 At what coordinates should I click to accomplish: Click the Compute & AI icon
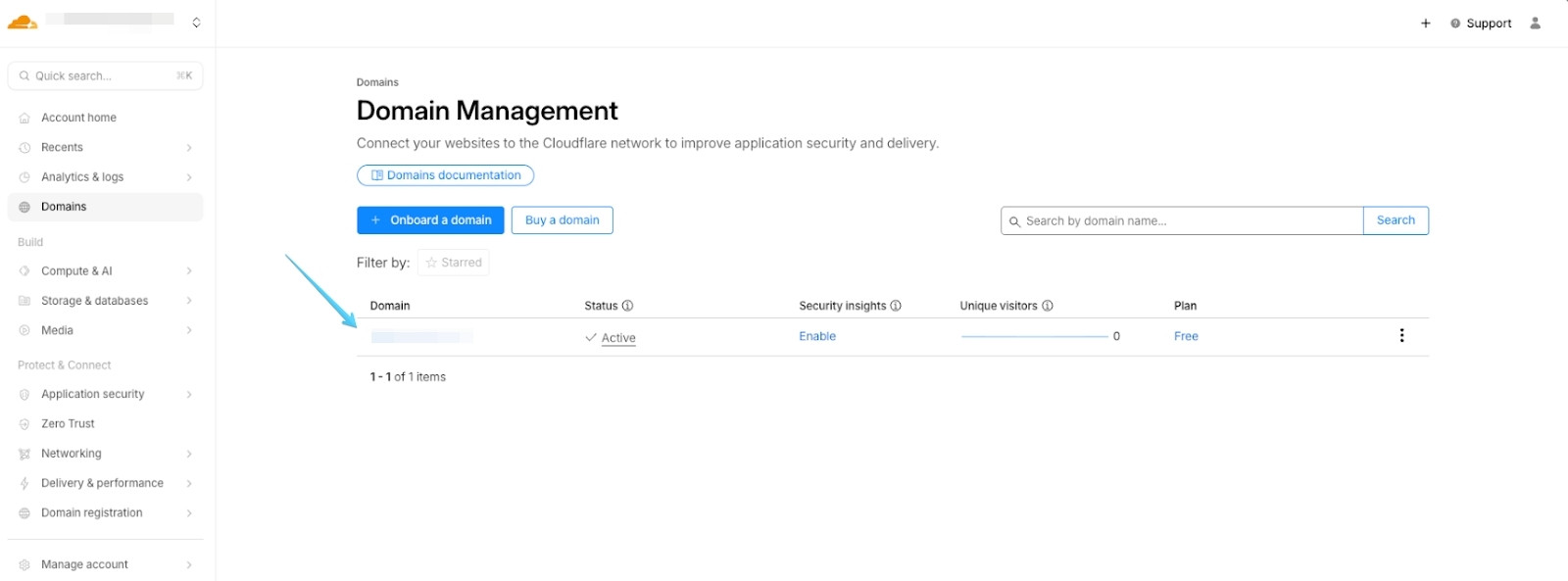24,271
